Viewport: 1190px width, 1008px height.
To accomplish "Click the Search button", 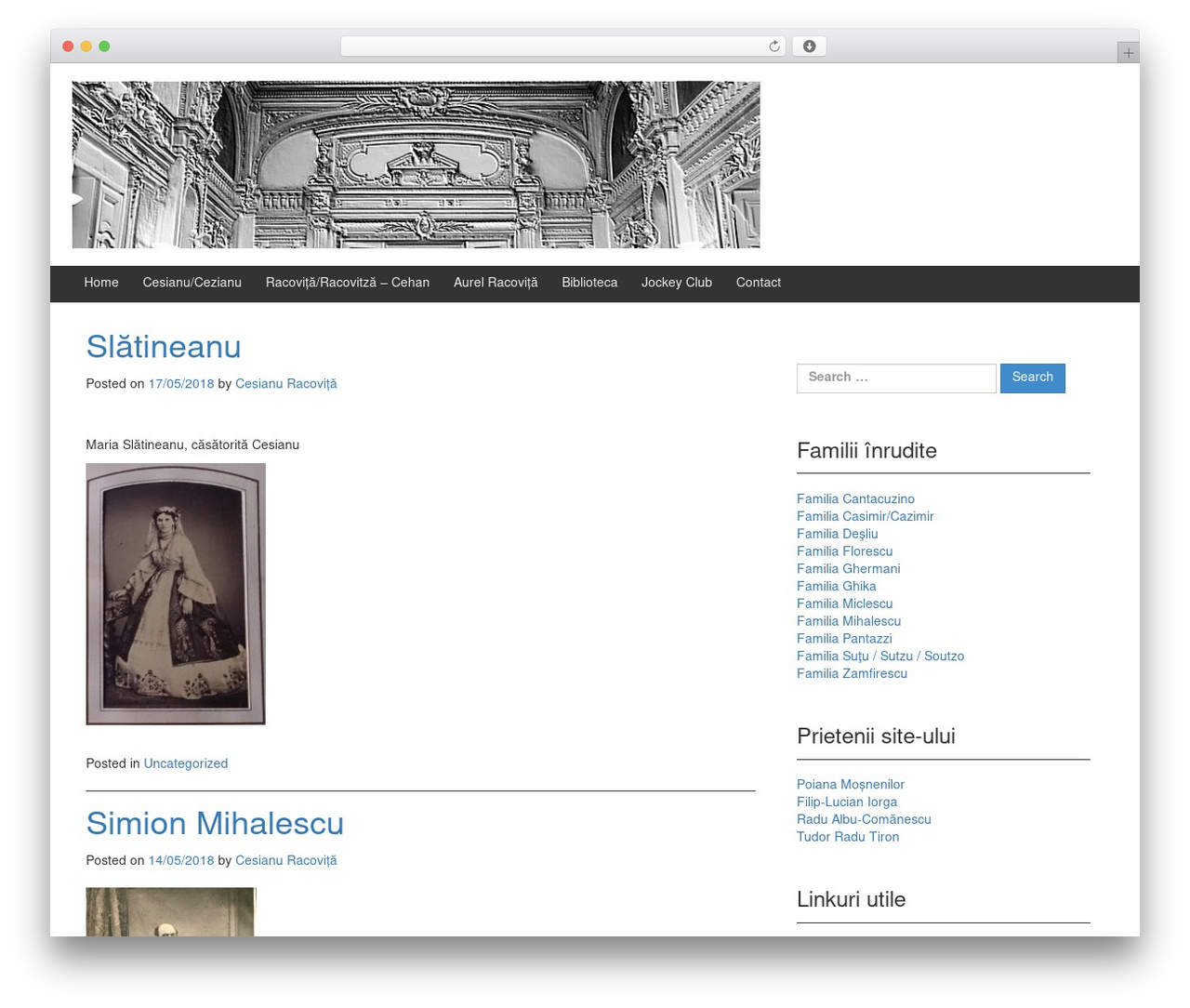I will click(1033, 378).
